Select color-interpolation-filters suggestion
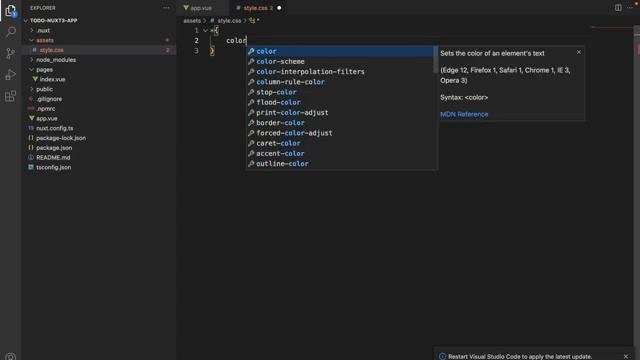The image size is (640, 360). point(340,72)
